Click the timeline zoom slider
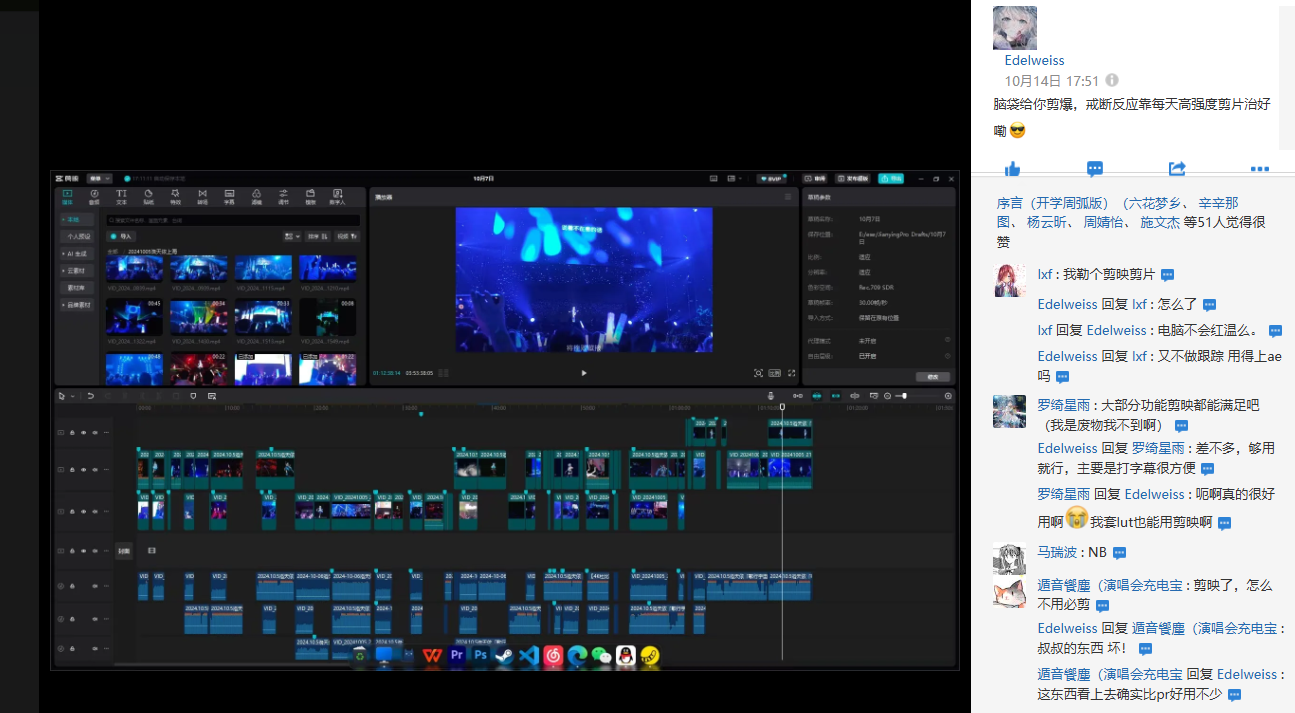This screenshot has height=713, width=1295. [x=917, y=396]
